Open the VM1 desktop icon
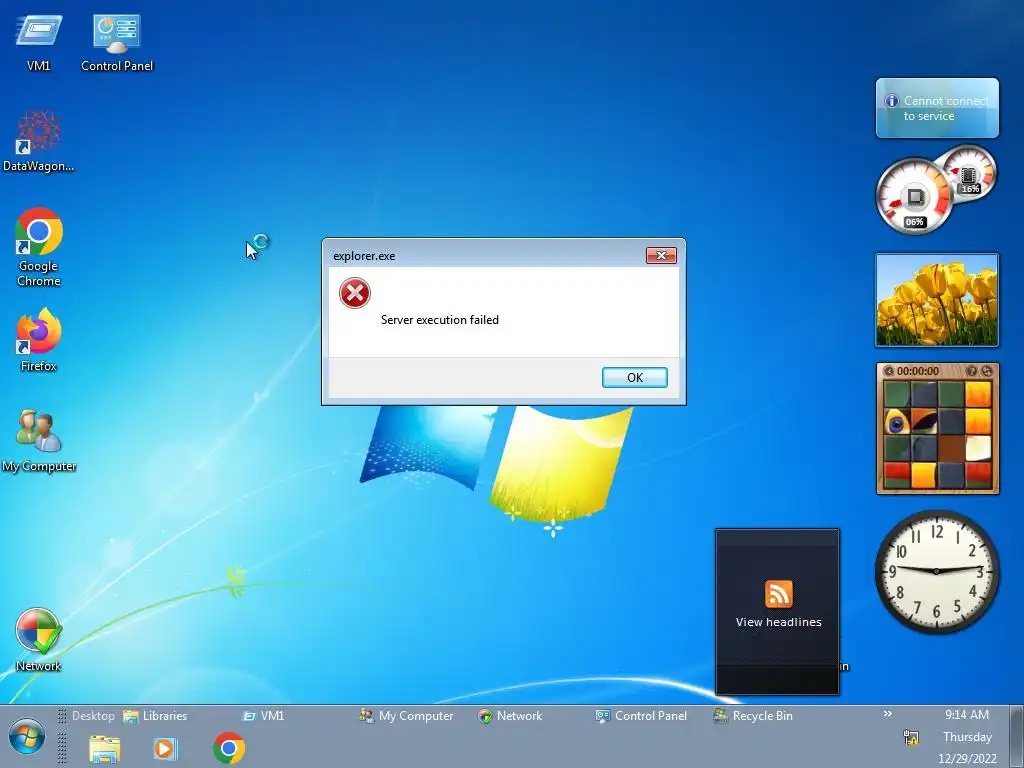This screenshot has width=1024, height=768. (x=39, y=40)
